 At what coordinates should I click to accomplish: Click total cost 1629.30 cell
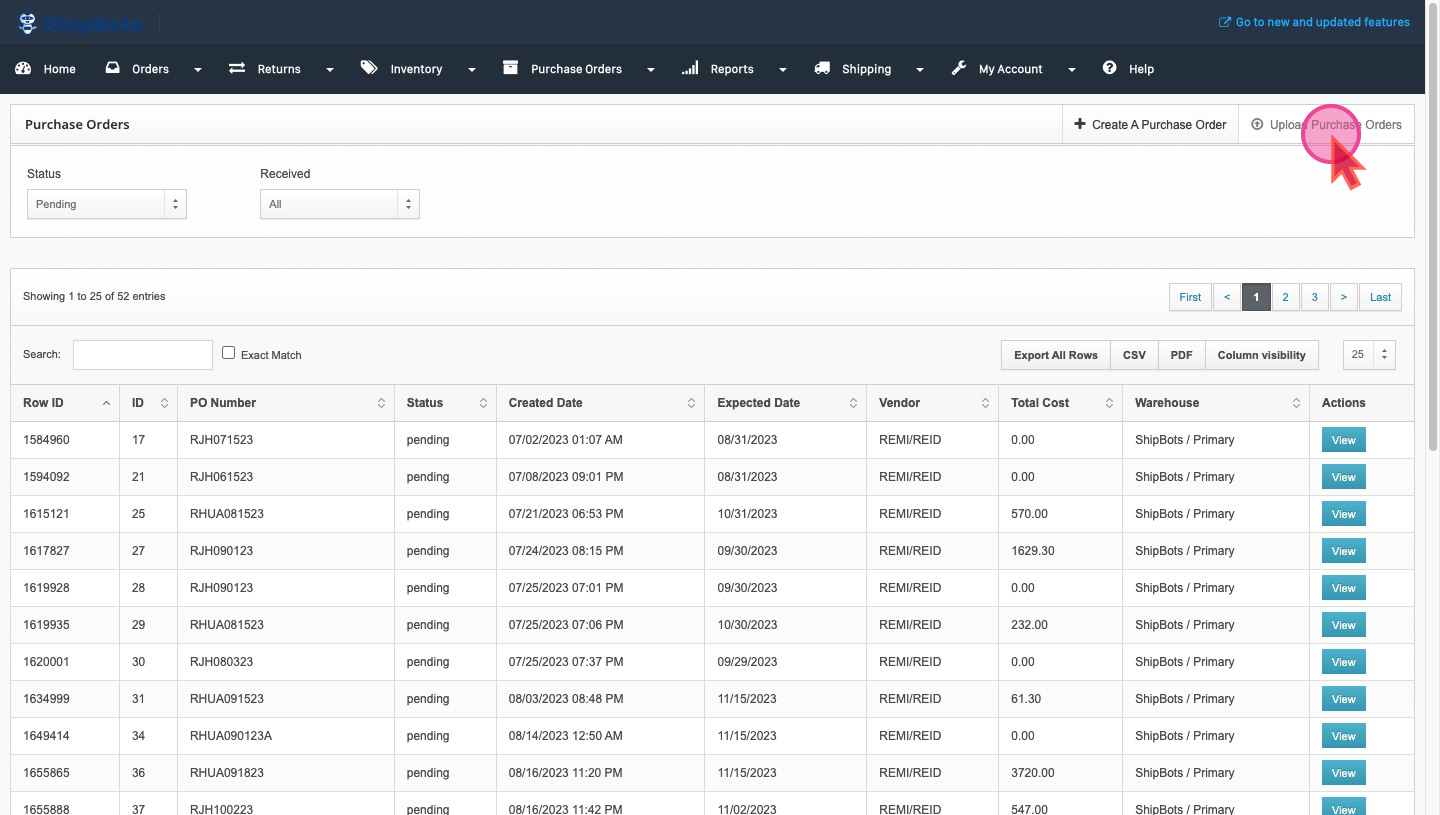[x=1060, y=551]
